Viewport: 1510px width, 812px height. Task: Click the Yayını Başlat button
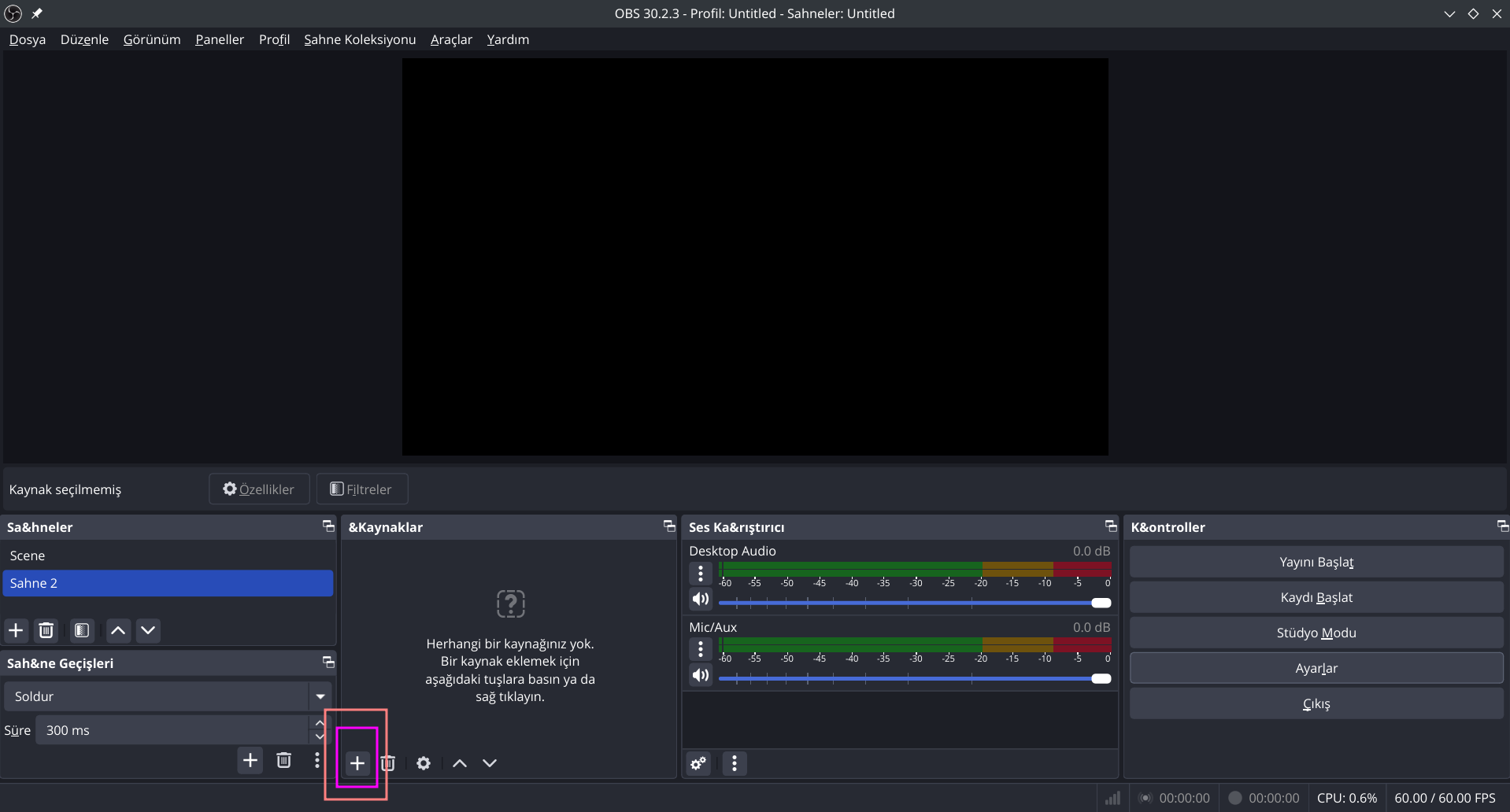(1316, 562)
